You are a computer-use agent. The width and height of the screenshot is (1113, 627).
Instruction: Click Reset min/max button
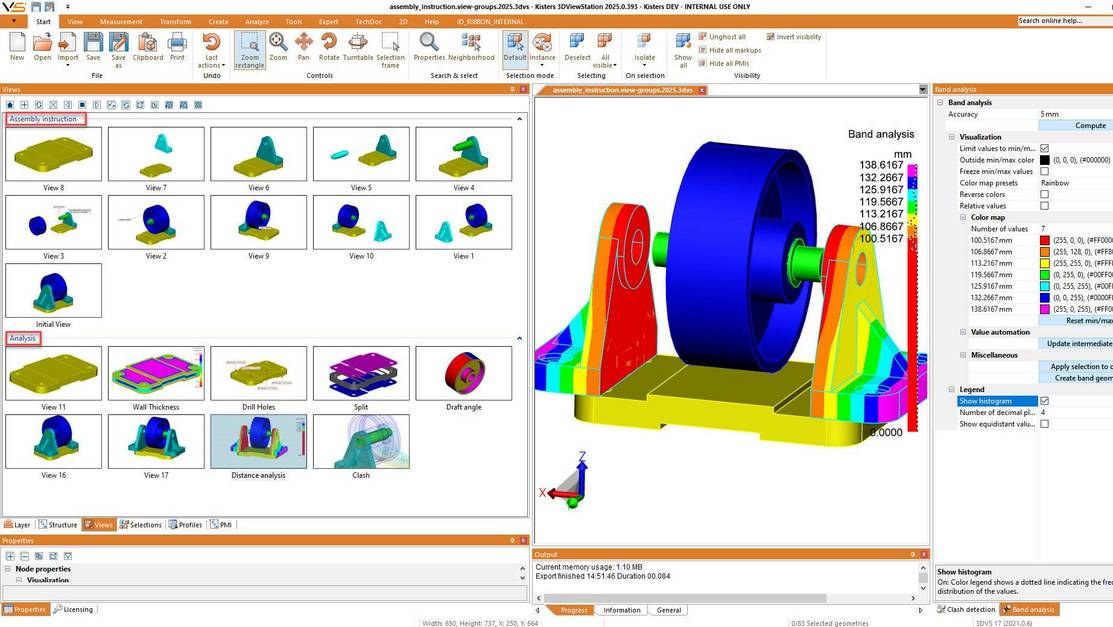coord(1076,321)
